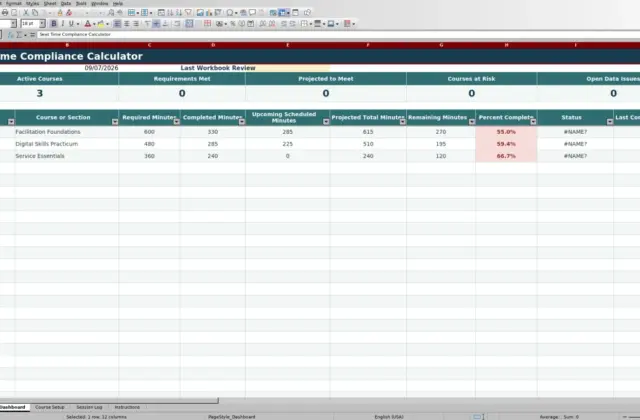
Task: Click Sort Ascending icon
Action: coord(170,13)
